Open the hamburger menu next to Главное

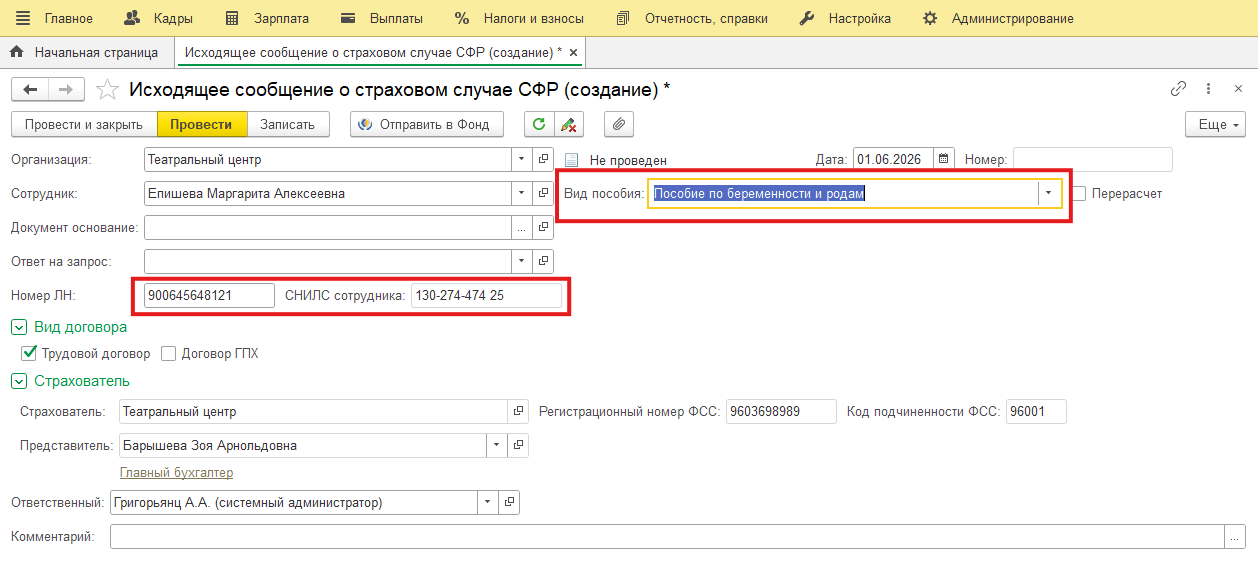[23, 18]
